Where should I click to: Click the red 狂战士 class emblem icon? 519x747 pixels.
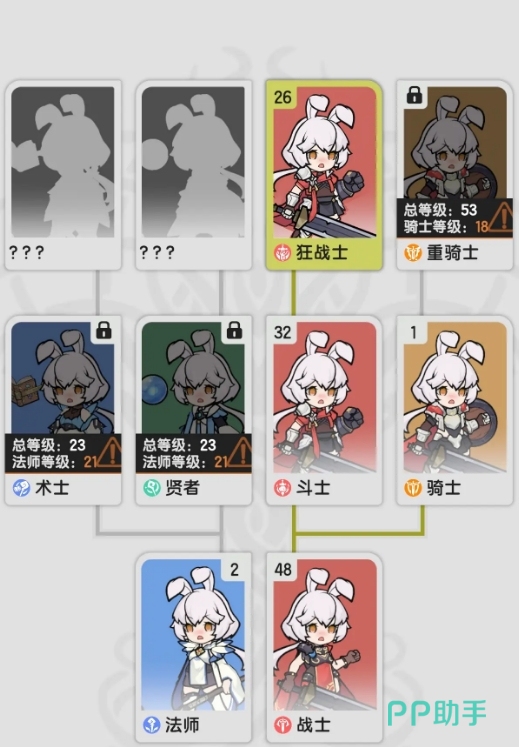tap(283, 252)
